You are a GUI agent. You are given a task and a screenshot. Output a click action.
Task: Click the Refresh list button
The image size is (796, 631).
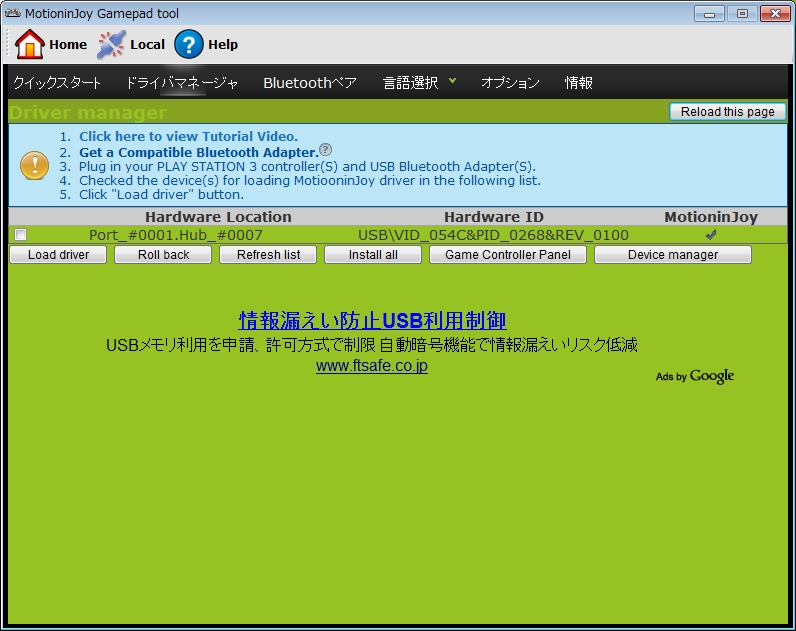(268, 254)
